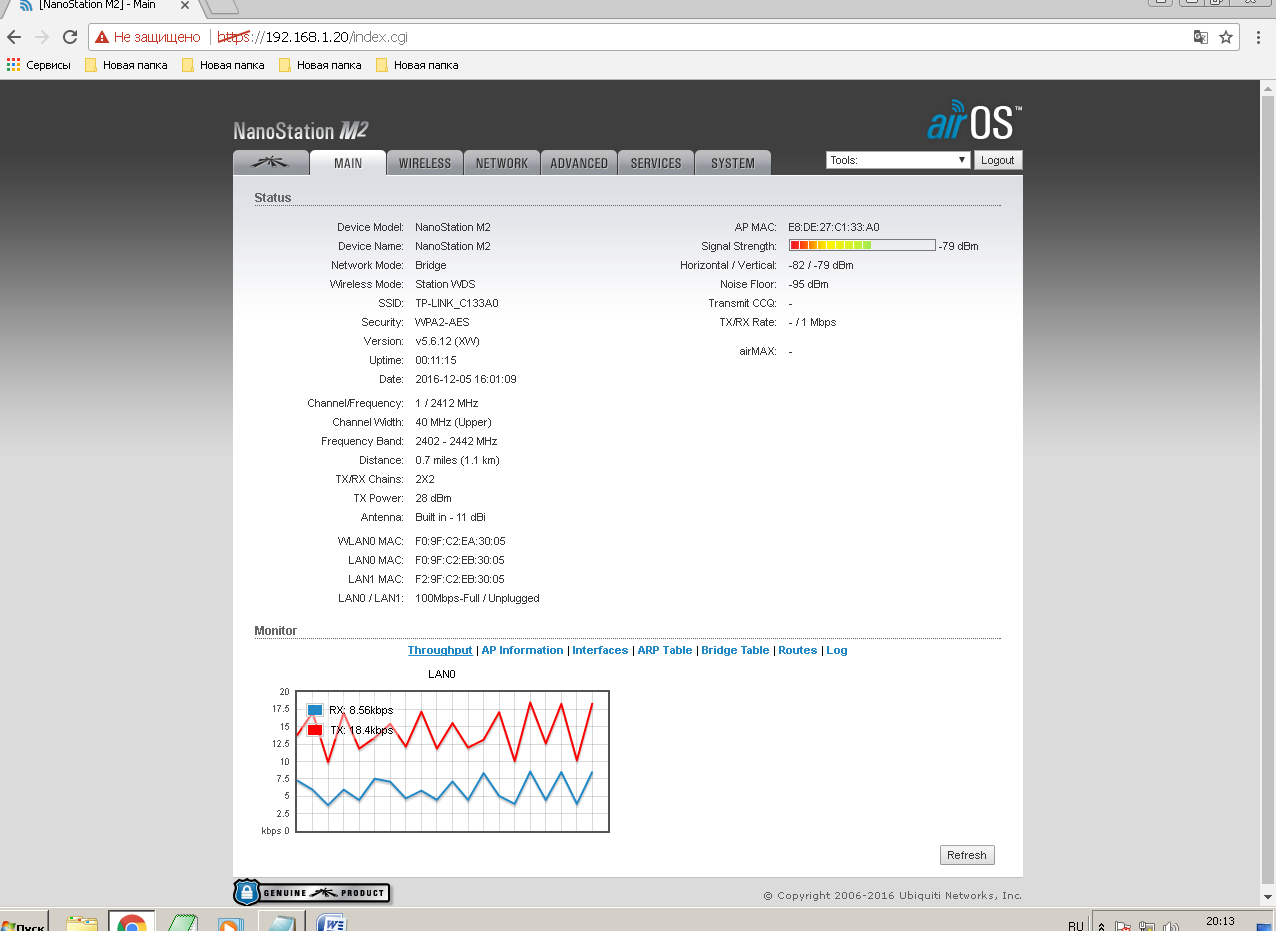The height and width of the screenshot is (931, 1276).
Task: Open File Explorer from the taskbar
Action: point(82,922)
